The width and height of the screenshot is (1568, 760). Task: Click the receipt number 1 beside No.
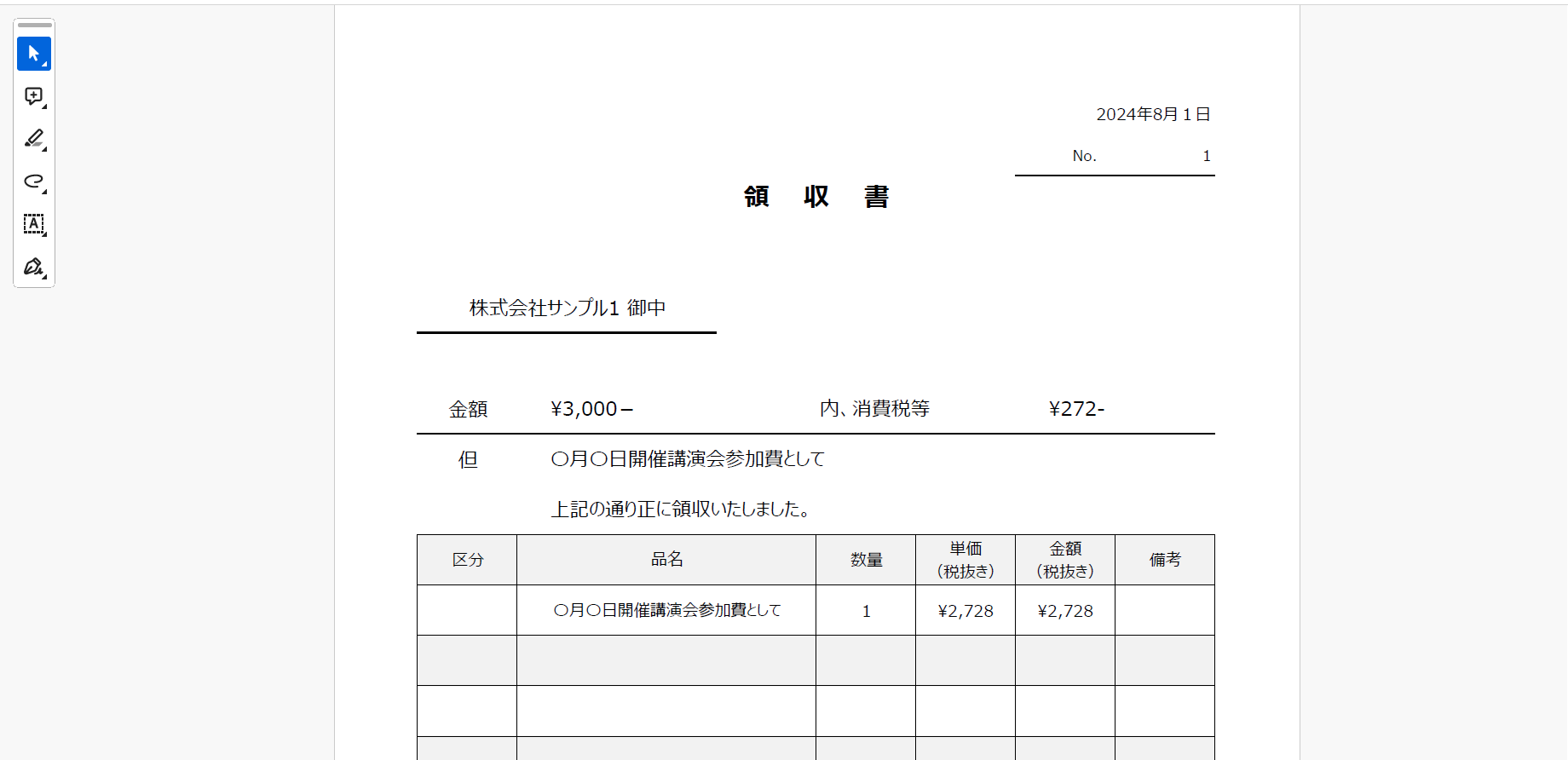[1207, 156]
